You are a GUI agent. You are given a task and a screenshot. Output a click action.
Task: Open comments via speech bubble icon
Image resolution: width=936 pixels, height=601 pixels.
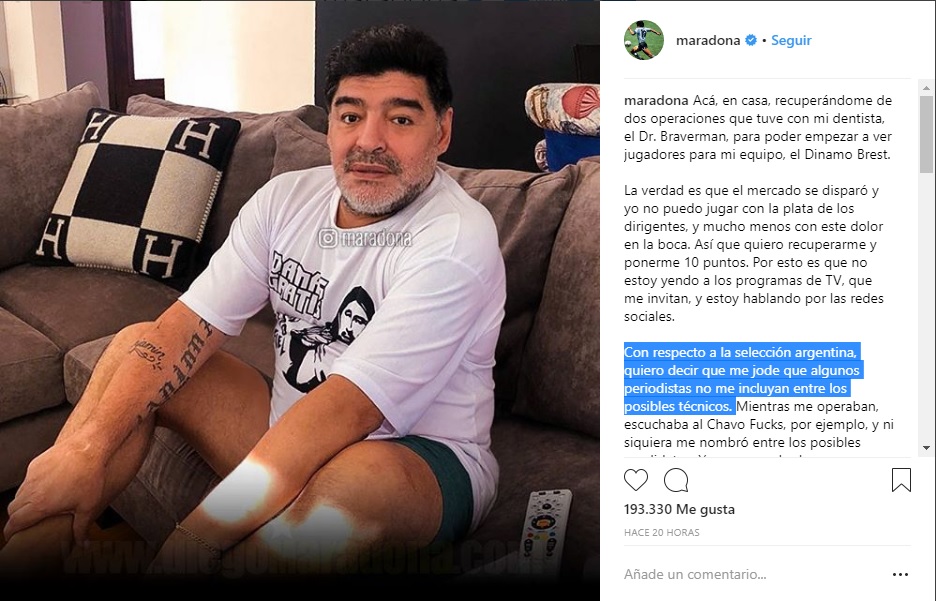coord(676,480)
